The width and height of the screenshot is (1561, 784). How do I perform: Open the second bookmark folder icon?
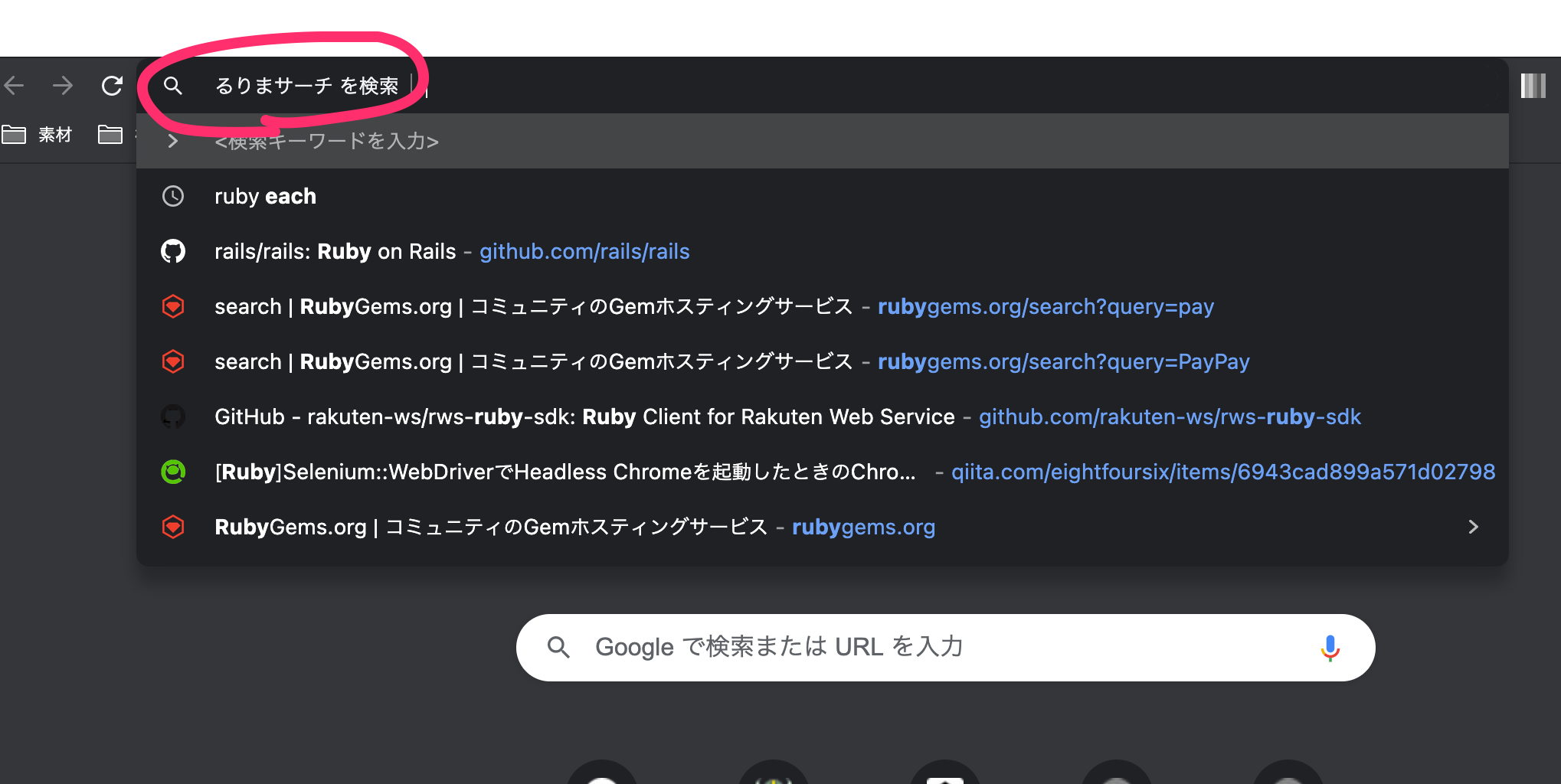[110, 135]
